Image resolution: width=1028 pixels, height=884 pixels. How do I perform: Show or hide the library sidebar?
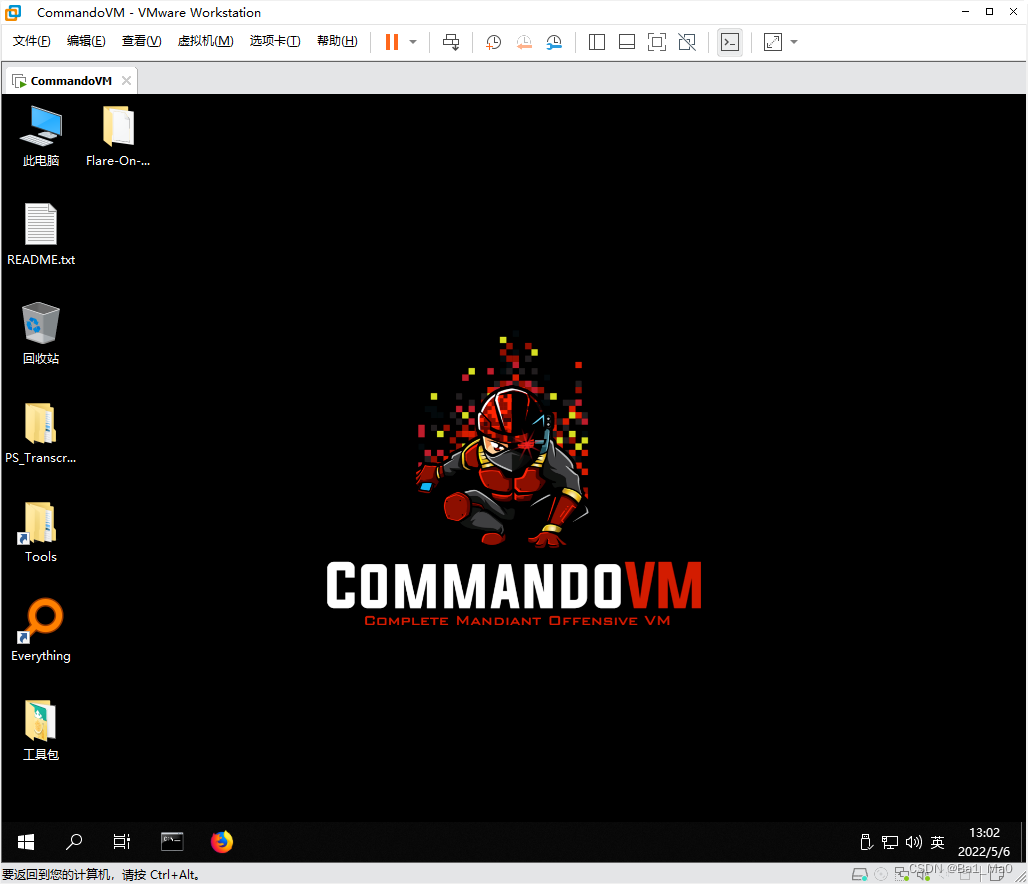pyautogui.click(x=597, y=42)
